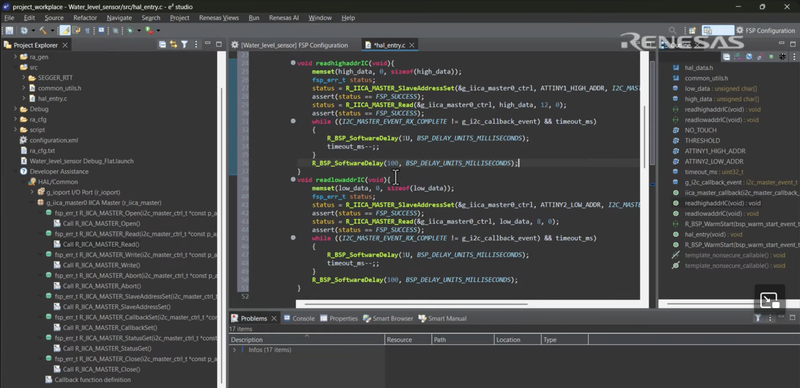
Task: Click the Problems view filter icon
Action: coord(758,318)
